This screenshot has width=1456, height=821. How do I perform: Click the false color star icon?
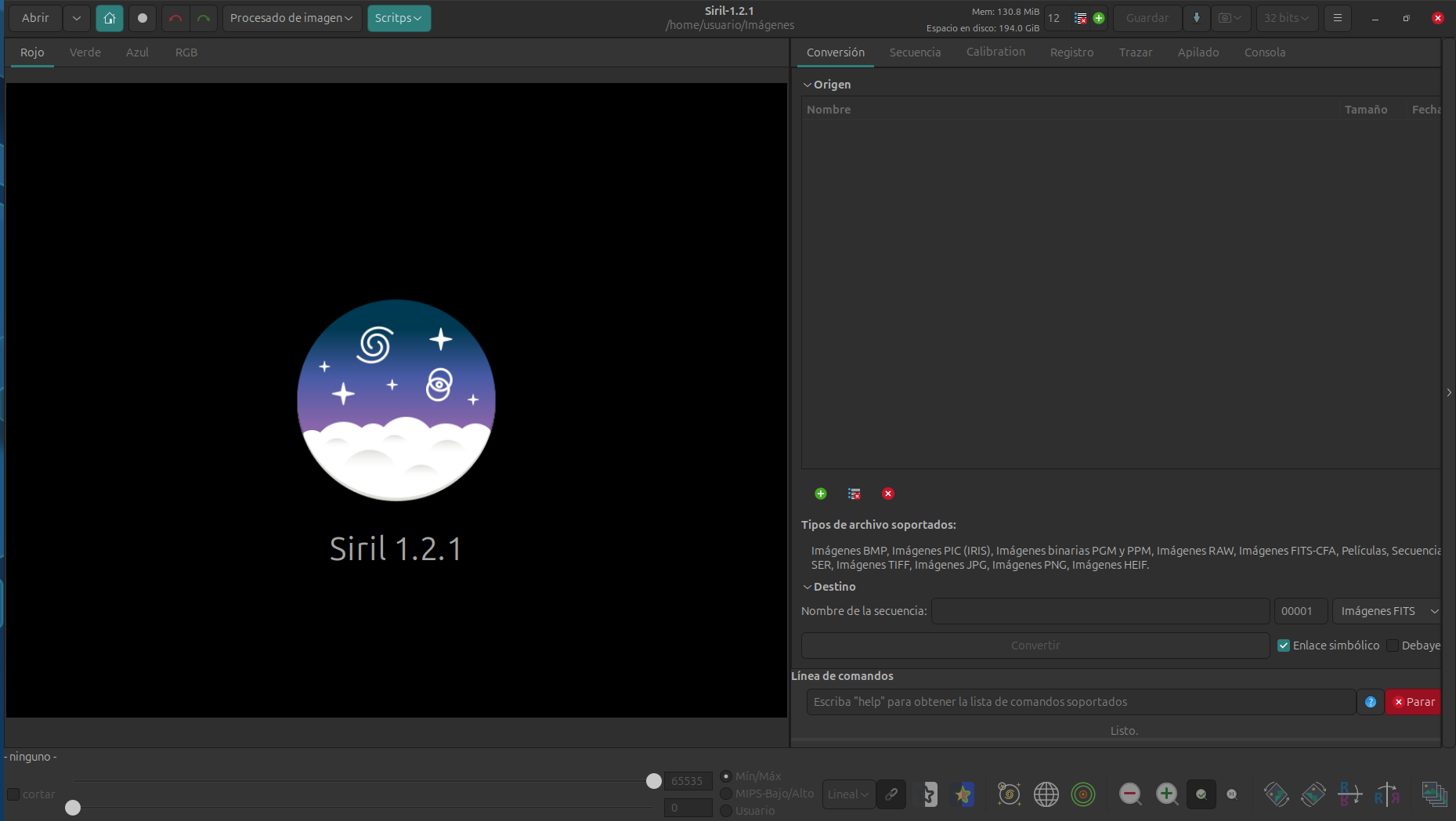click(964, 794)
